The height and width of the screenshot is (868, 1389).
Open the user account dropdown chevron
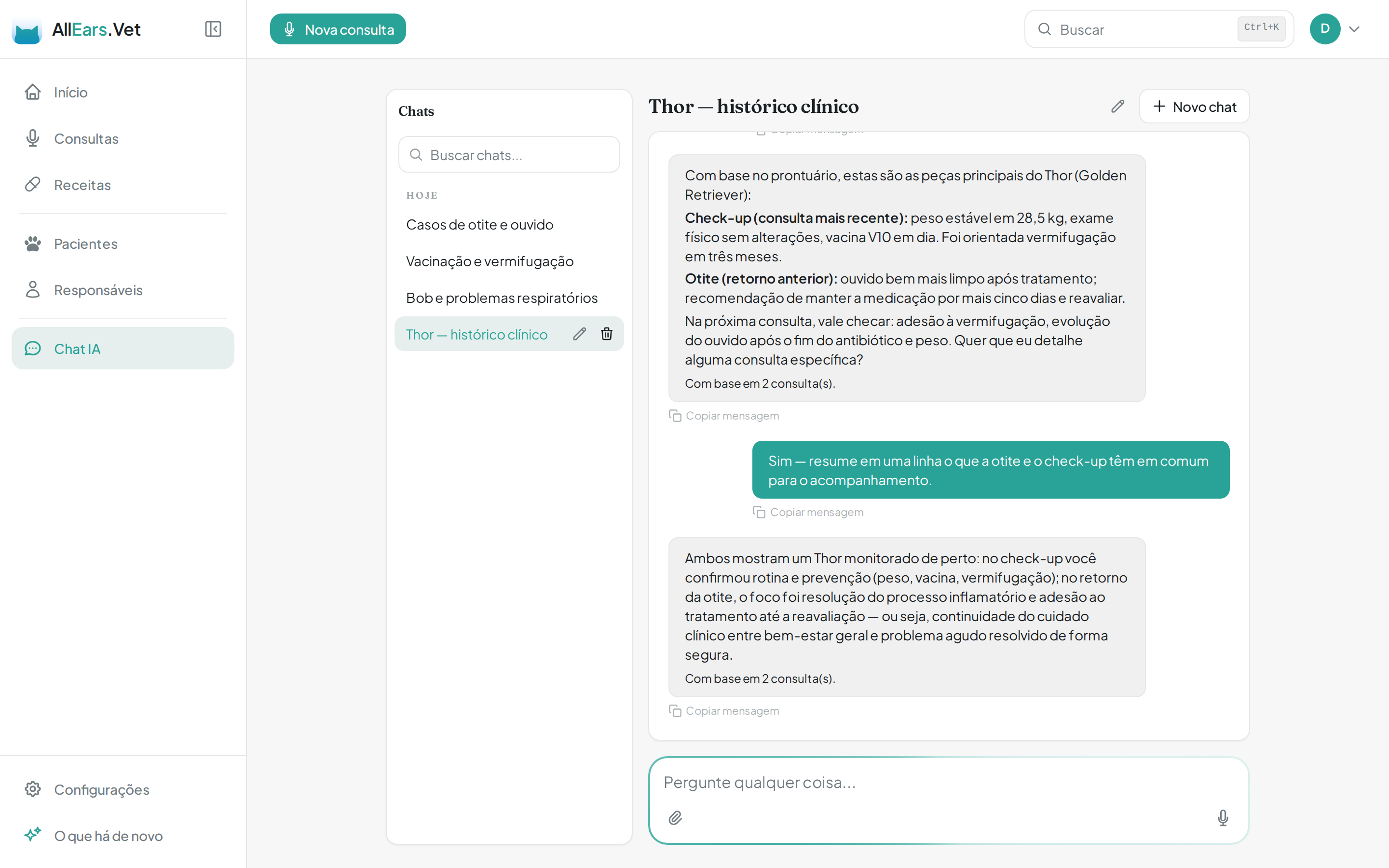[x=1355, y=29]
